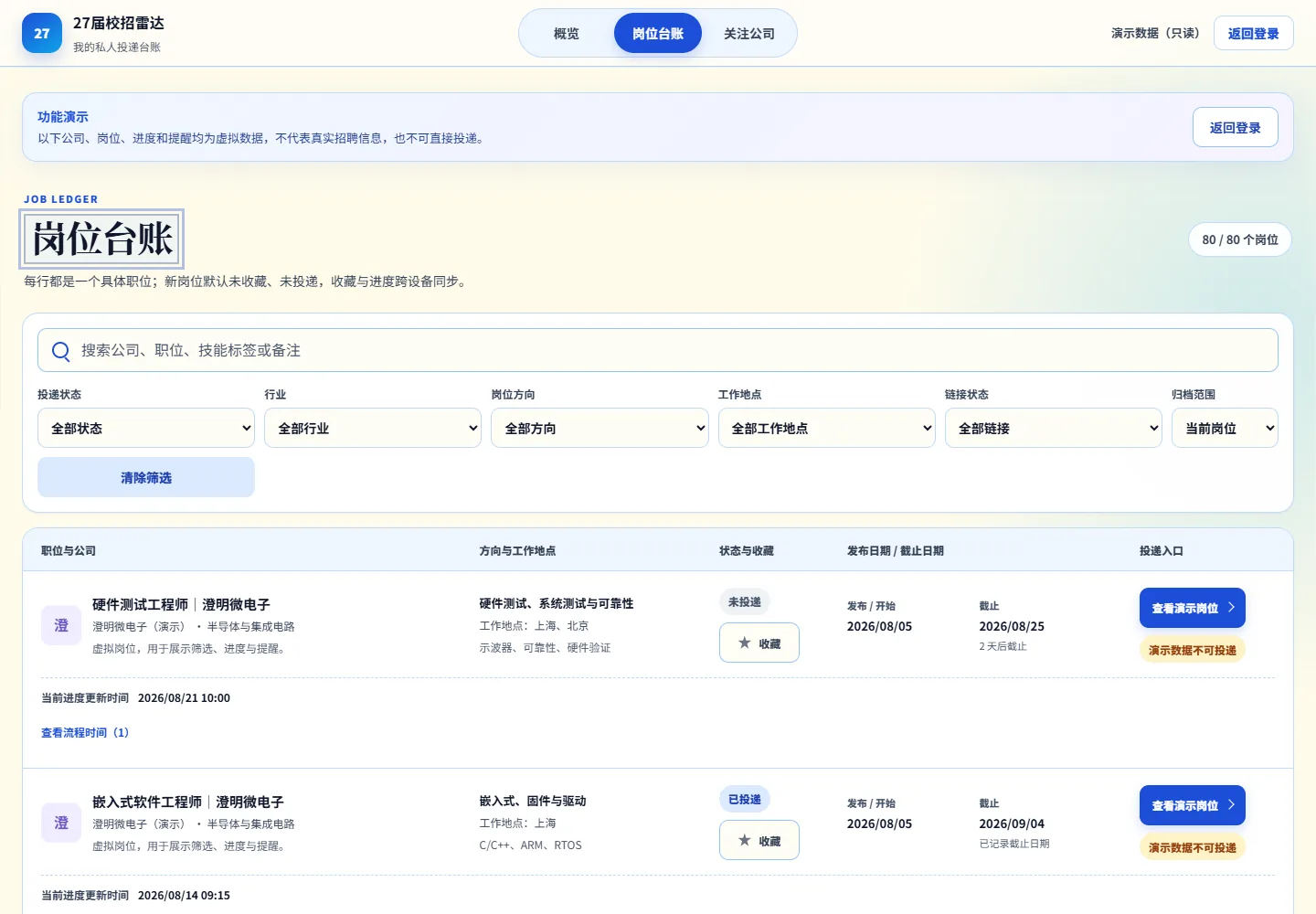Expand the 全部方向 dropdown
Viewport: 1316px width, 914px height.
point(600,428)
